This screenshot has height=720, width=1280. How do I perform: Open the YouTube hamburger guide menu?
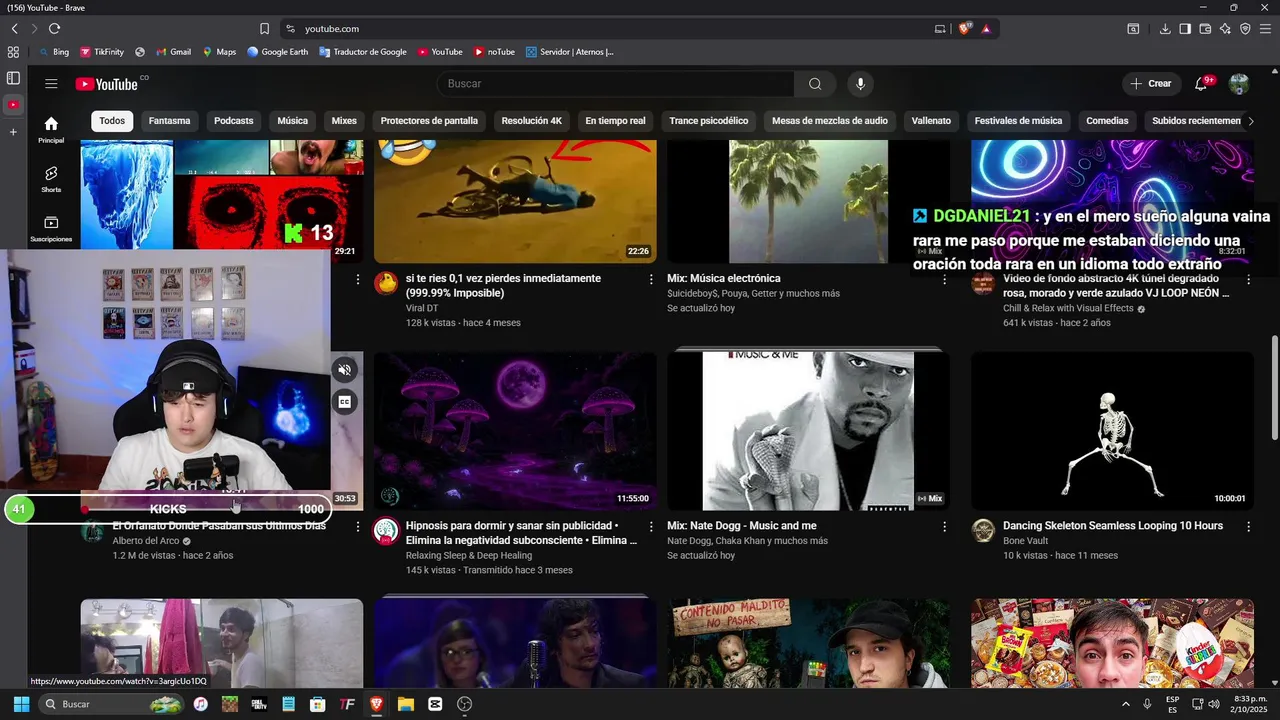tap(51, 84)
